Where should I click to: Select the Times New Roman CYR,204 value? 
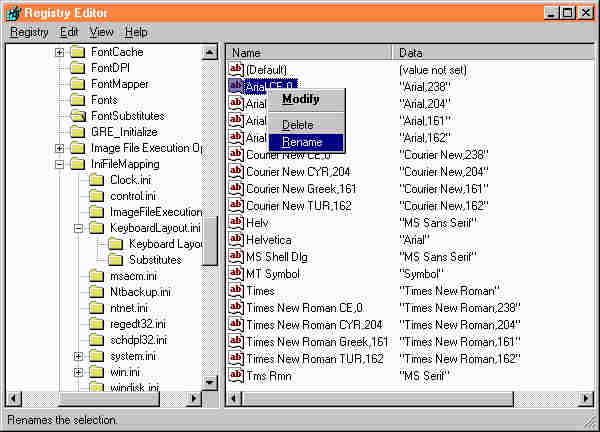[314, 325]
